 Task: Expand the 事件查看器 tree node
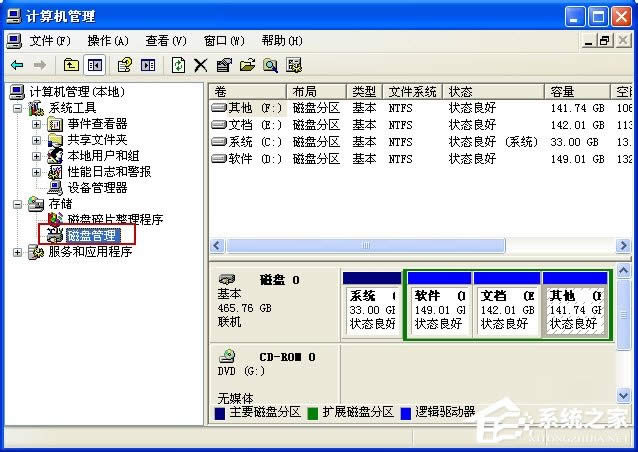(37, 124)
